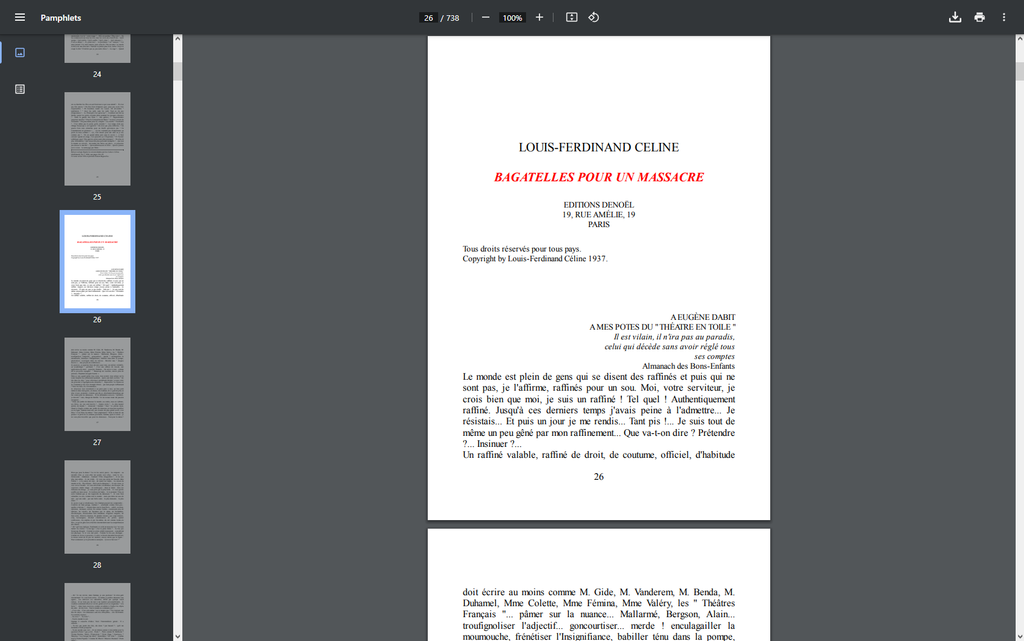Switch to the document outline view
Image resolution: width=1024 pixels, height=641 pixels.
(x=20, y=89)
